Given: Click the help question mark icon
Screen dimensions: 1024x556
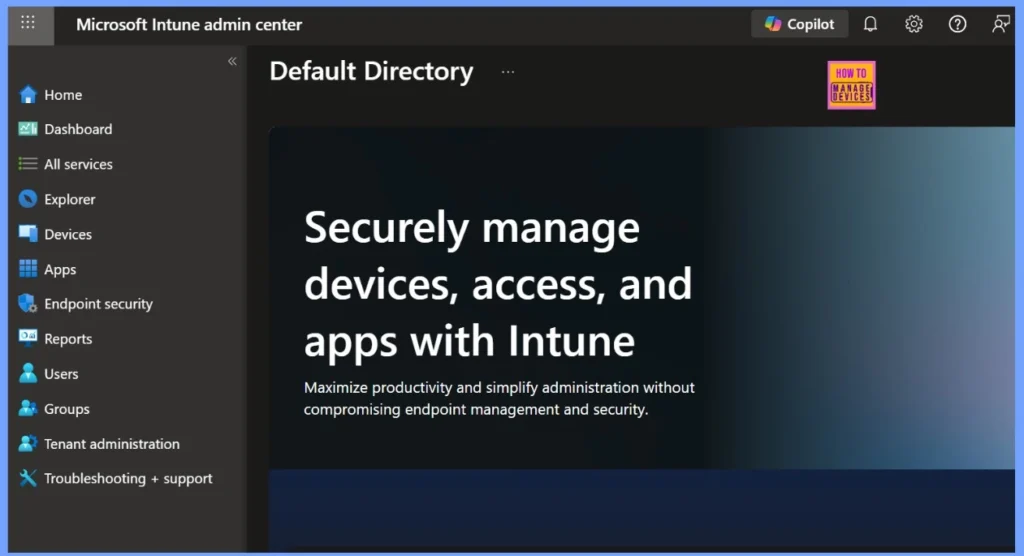Looking at the screenshot, I should pos(958,24).
